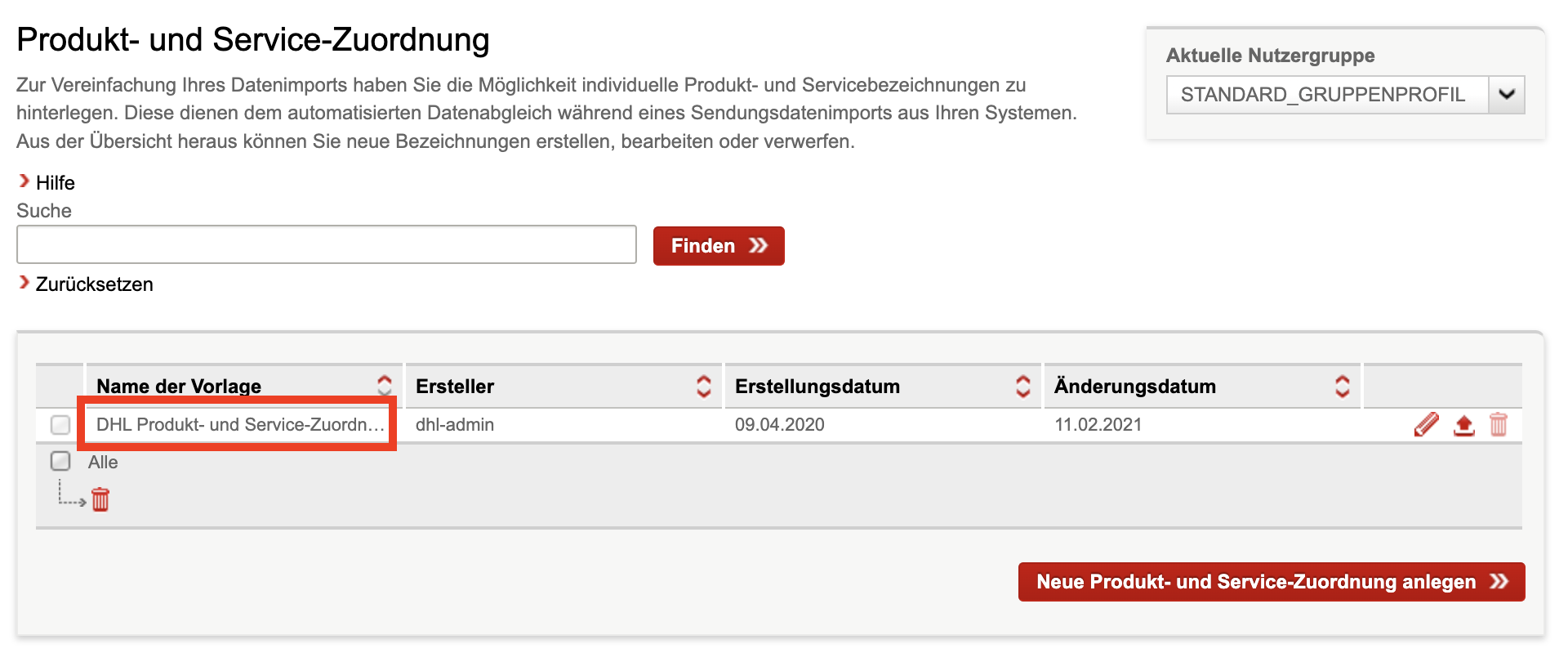Sort by Name der Vorlage column arrows
The width and height of the screenshot is (1568, 662).
pos(385,386)
